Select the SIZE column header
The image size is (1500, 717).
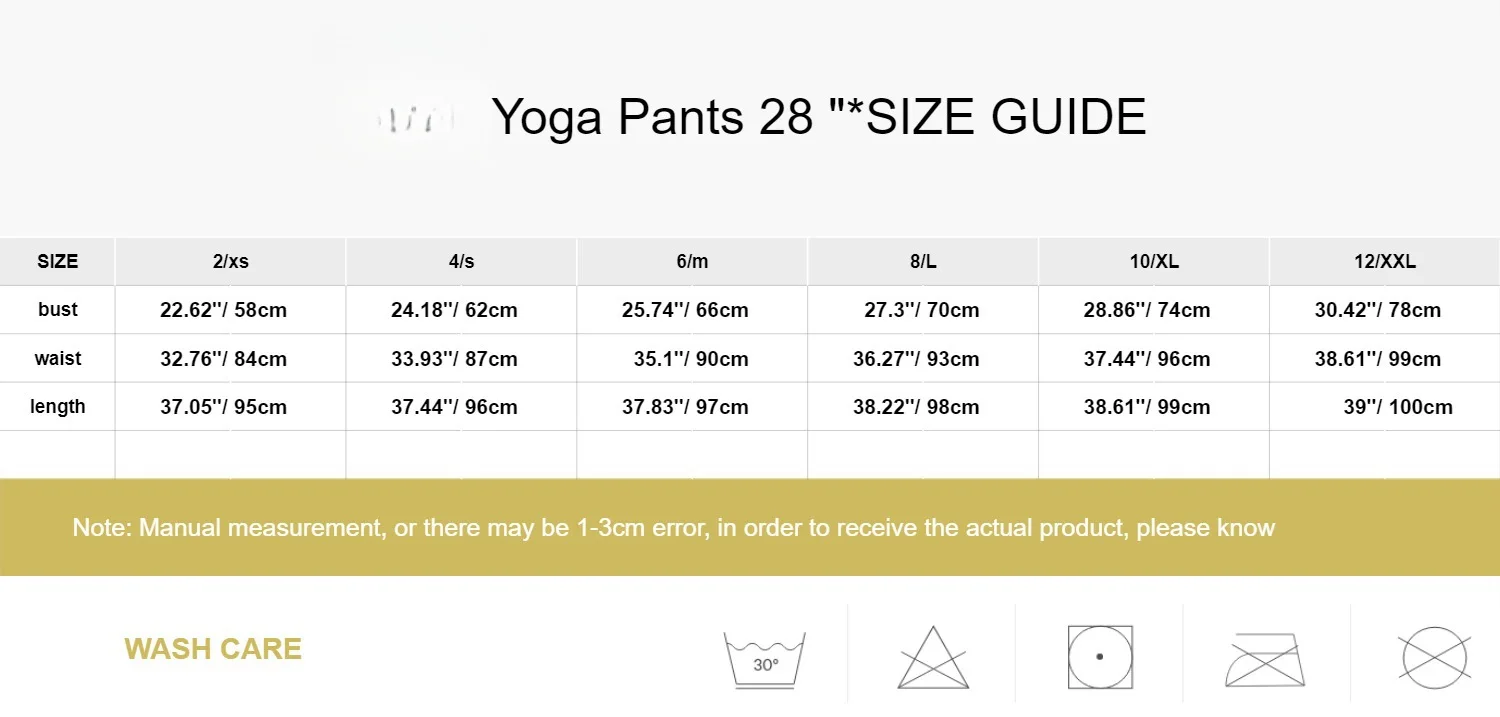point(58,262)
